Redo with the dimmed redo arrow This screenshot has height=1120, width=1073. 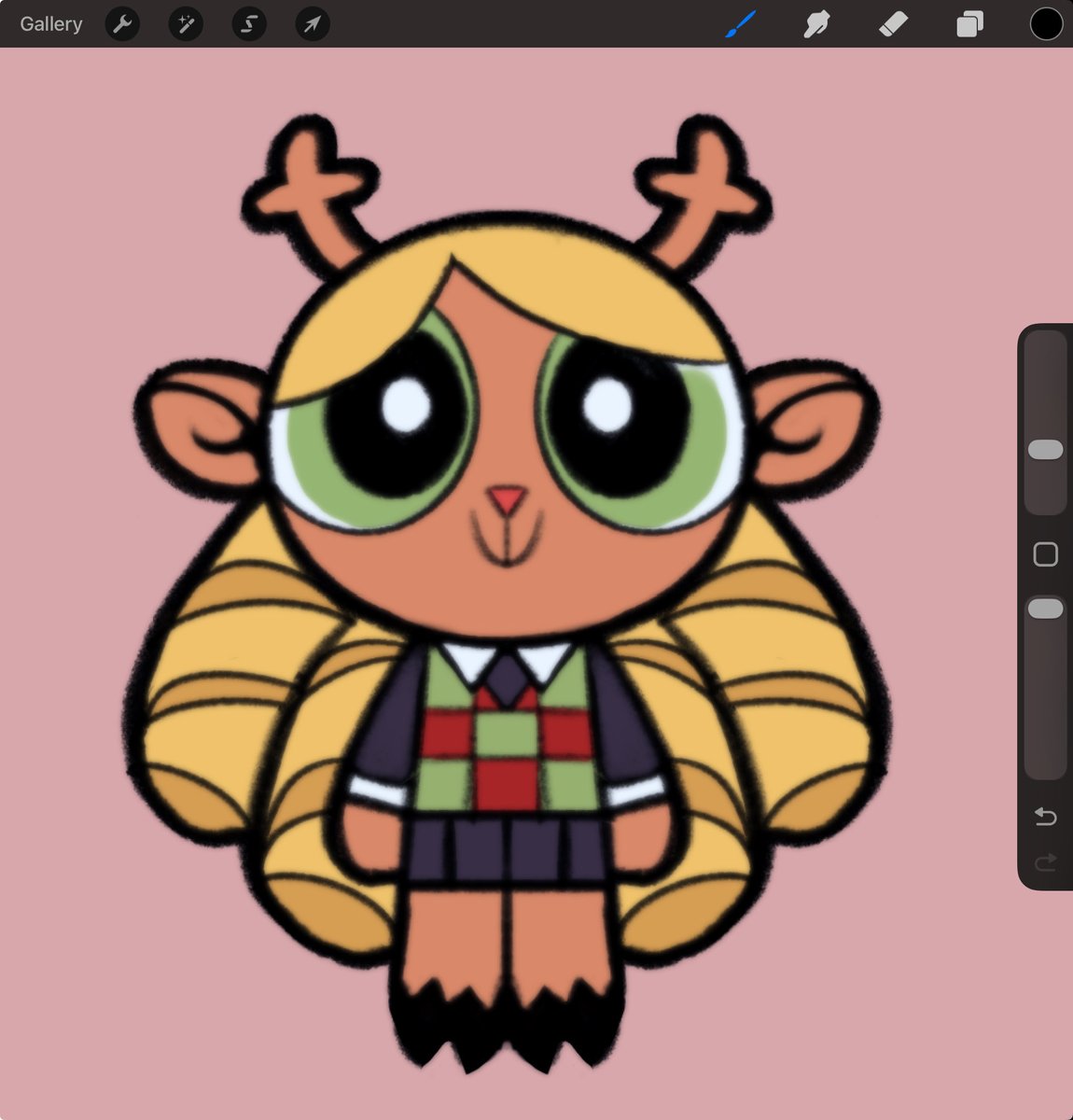(x=1046, y=861)
